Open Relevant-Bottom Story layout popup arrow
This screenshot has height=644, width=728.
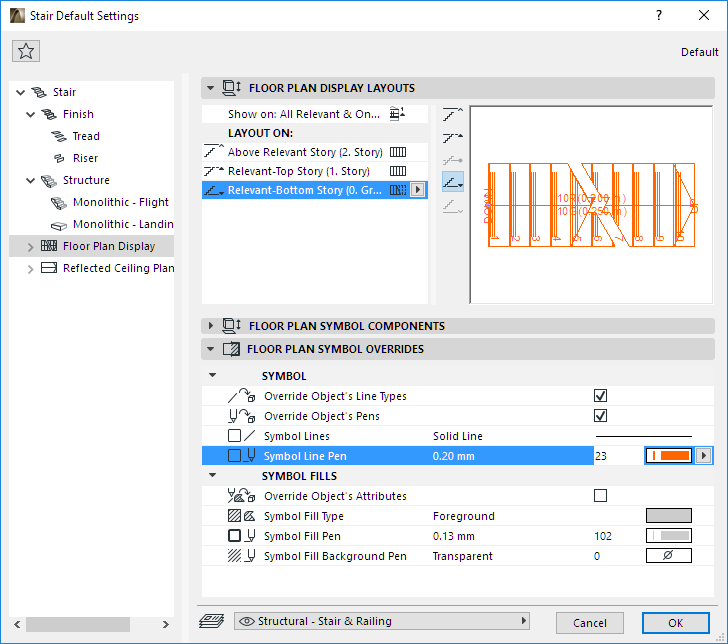(418, 190)
